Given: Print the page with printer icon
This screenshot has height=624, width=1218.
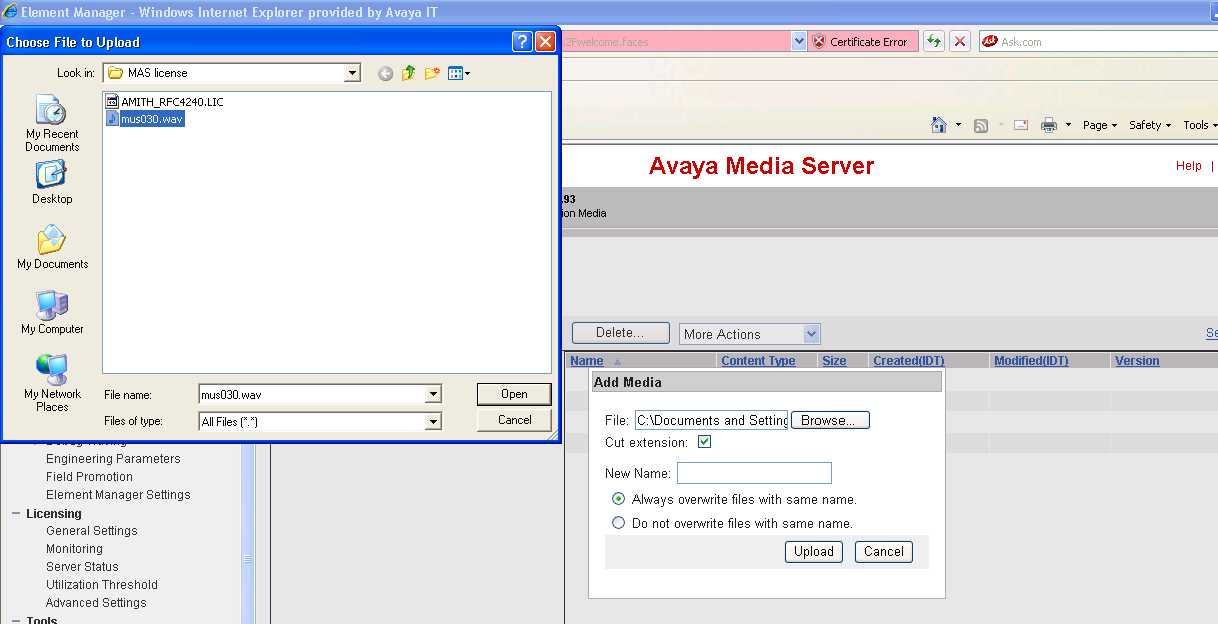Looking at the screenshot, I should 1049,125.
